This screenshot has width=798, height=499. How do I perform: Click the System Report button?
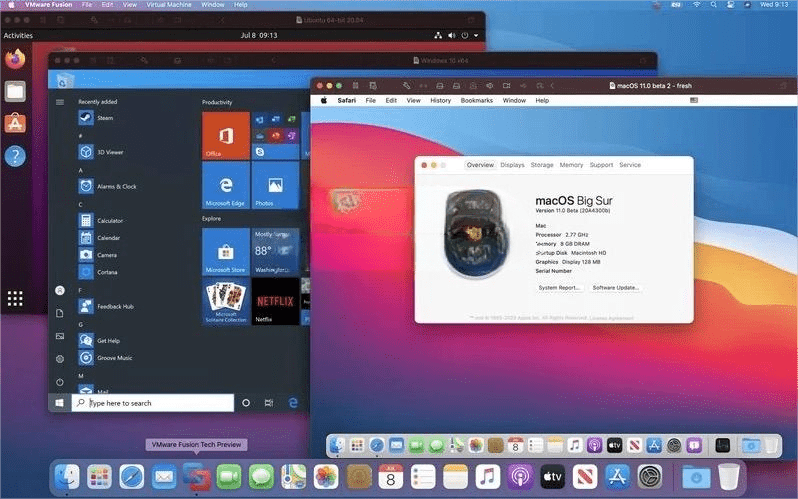coord(559,288)
